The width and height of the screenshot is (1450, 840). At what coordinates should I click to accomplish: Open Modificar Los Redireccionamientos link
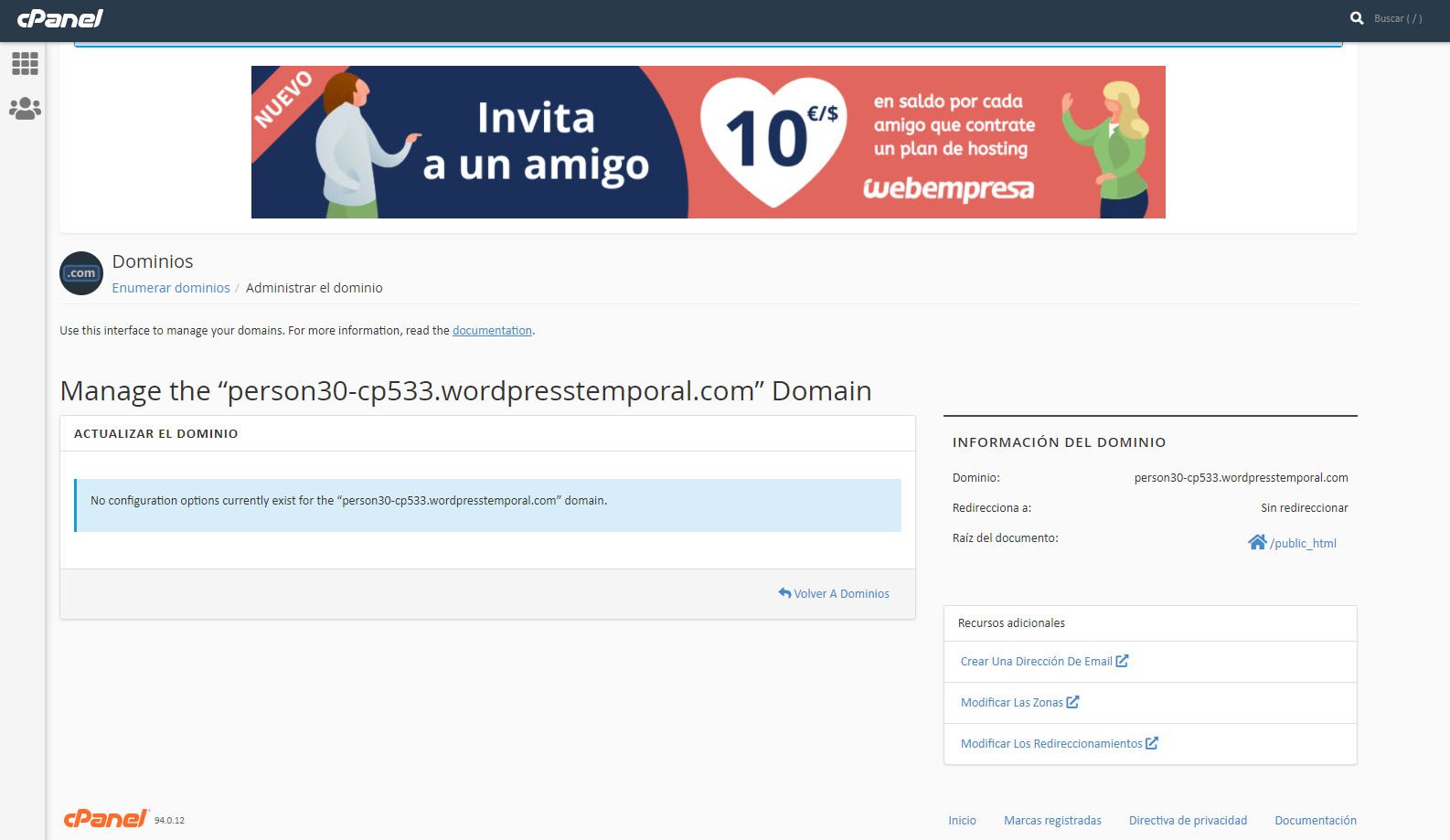click(1051, 744)
